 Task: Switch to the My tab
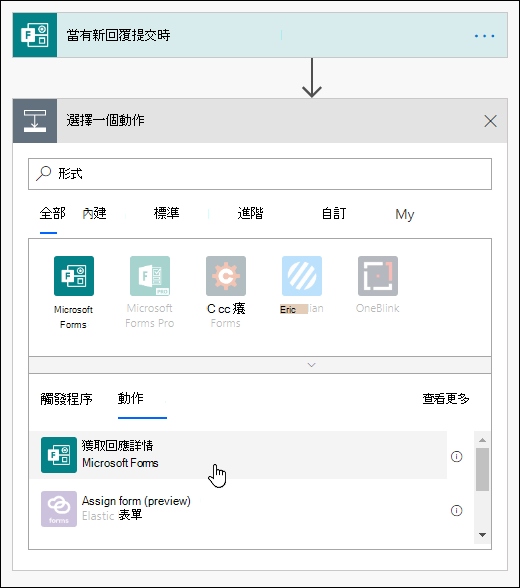point(405,214)
